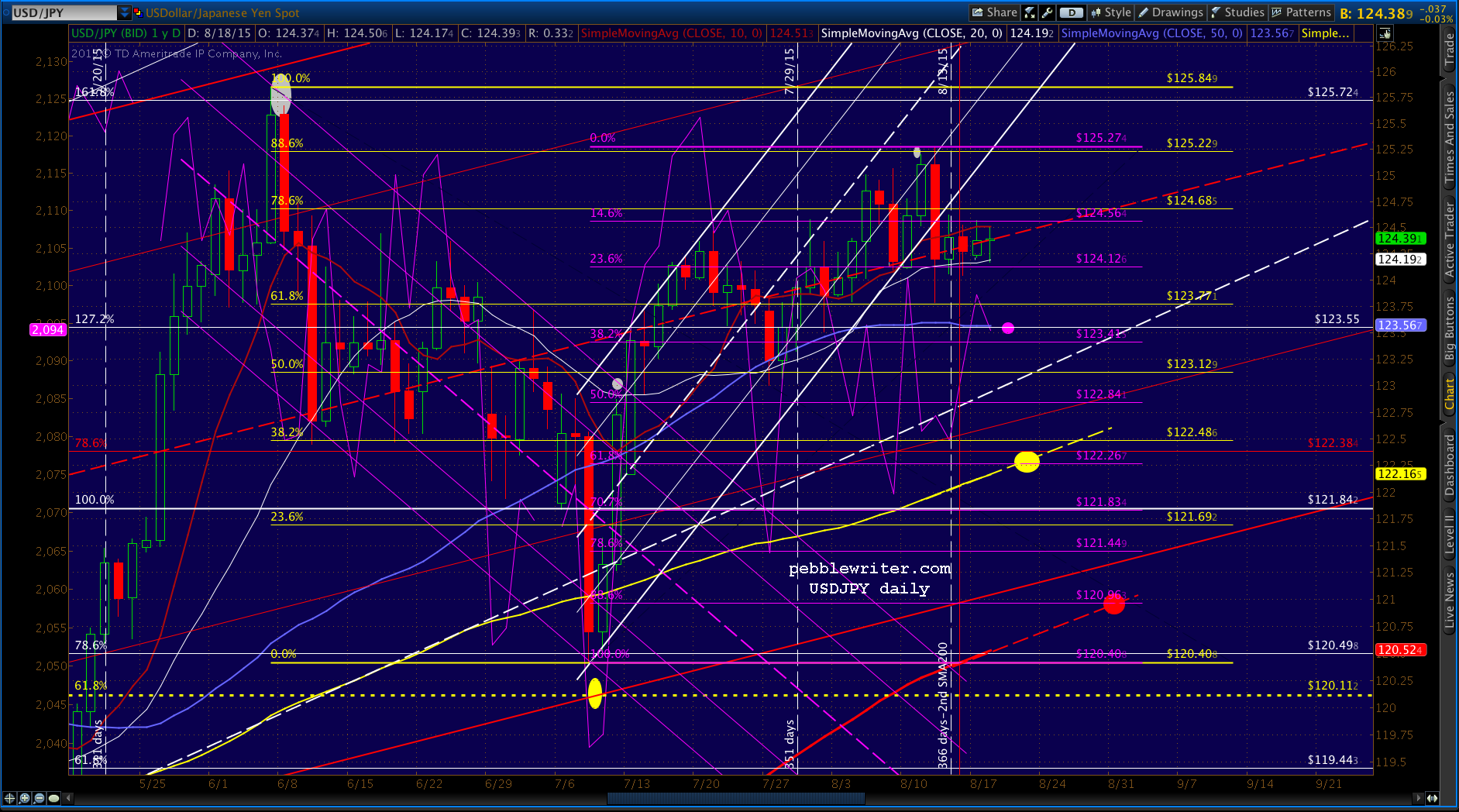
Task: Open the Dashboard side tab
Action: [x=1450, y=463]
